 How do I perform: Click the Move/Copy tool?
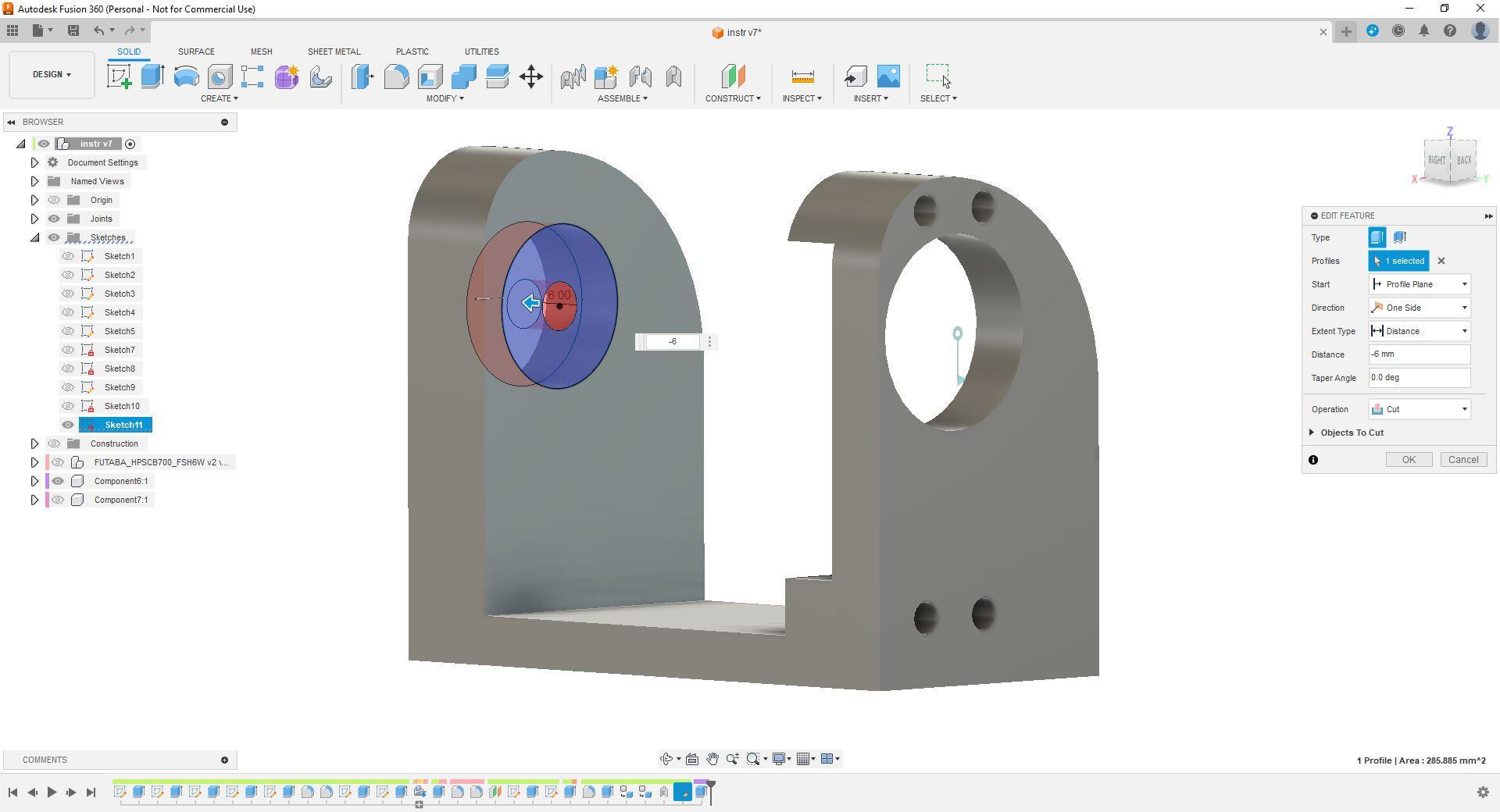click(x=531, y=77)
